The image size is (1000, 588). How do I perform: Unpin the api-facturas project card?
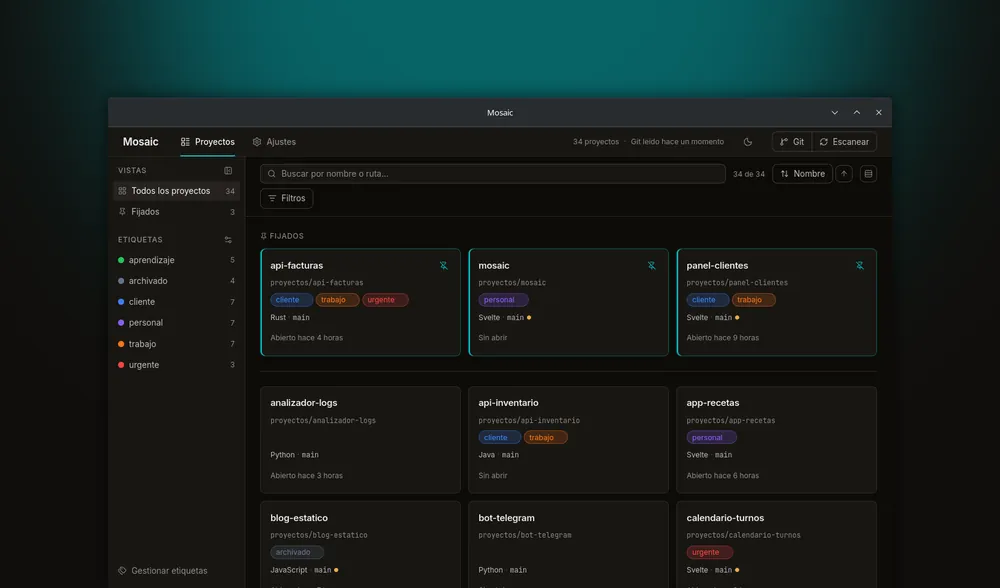(x=443, y=265)
